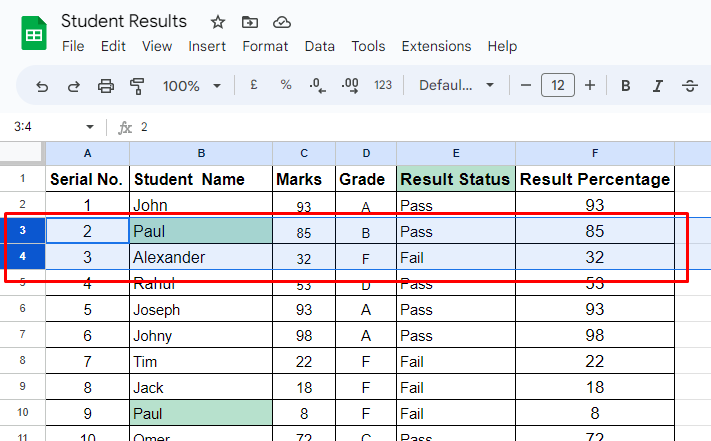Open the Default font dropdown
Image resolution: width=711 pixels, height=441 pixels.
456,85
